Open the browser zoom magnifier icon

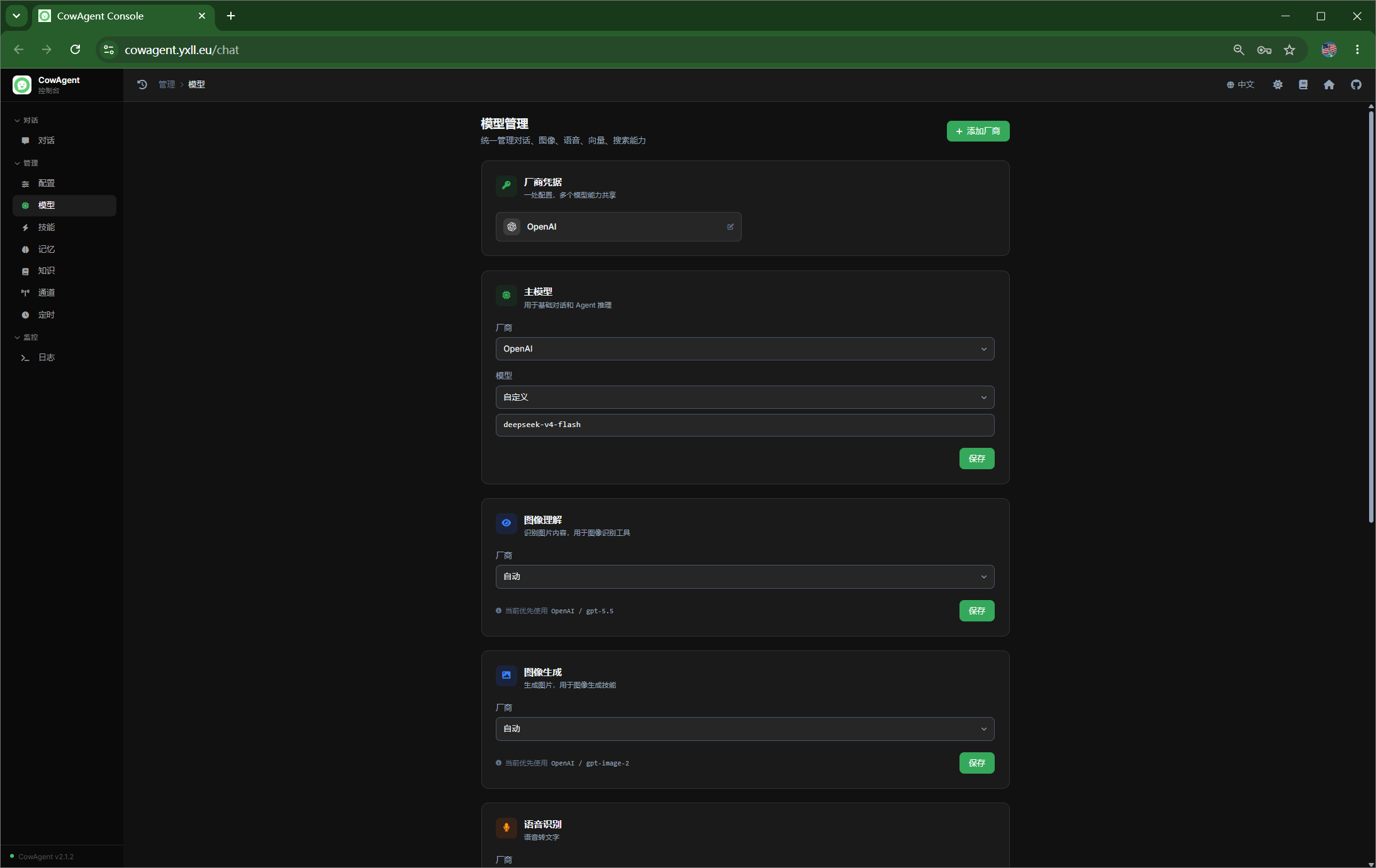click(x=1238, y=50)
